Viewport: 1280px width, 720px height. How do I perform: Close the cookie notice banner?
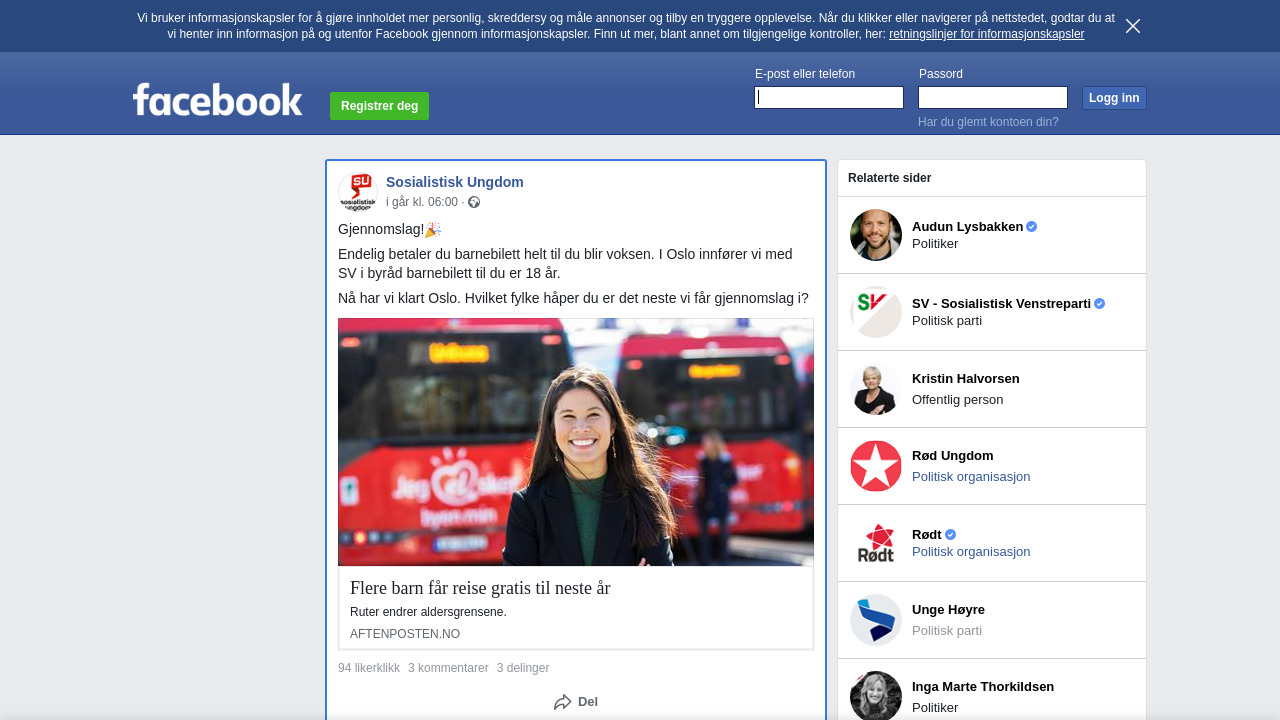[x=1133, y=26]
